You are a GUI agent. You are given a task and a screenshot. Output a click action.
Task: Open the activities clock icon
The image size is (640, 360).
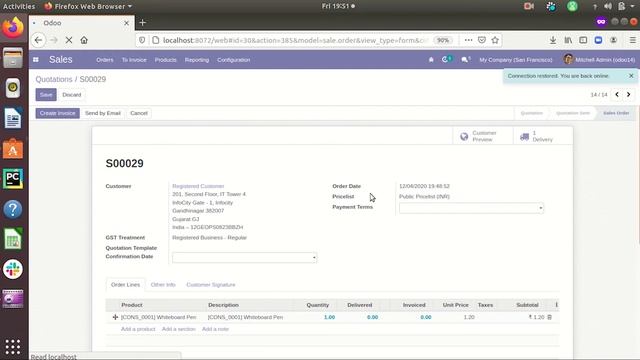click(447, 60)
